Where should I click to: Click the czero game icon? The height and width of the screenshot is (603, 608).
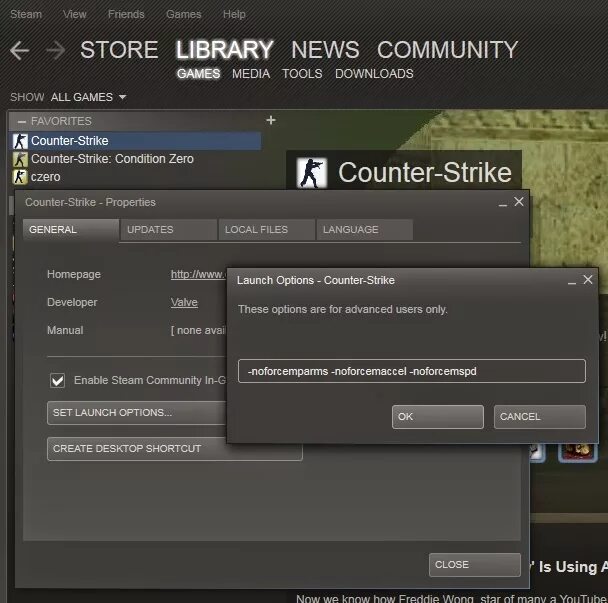point(20,177)
